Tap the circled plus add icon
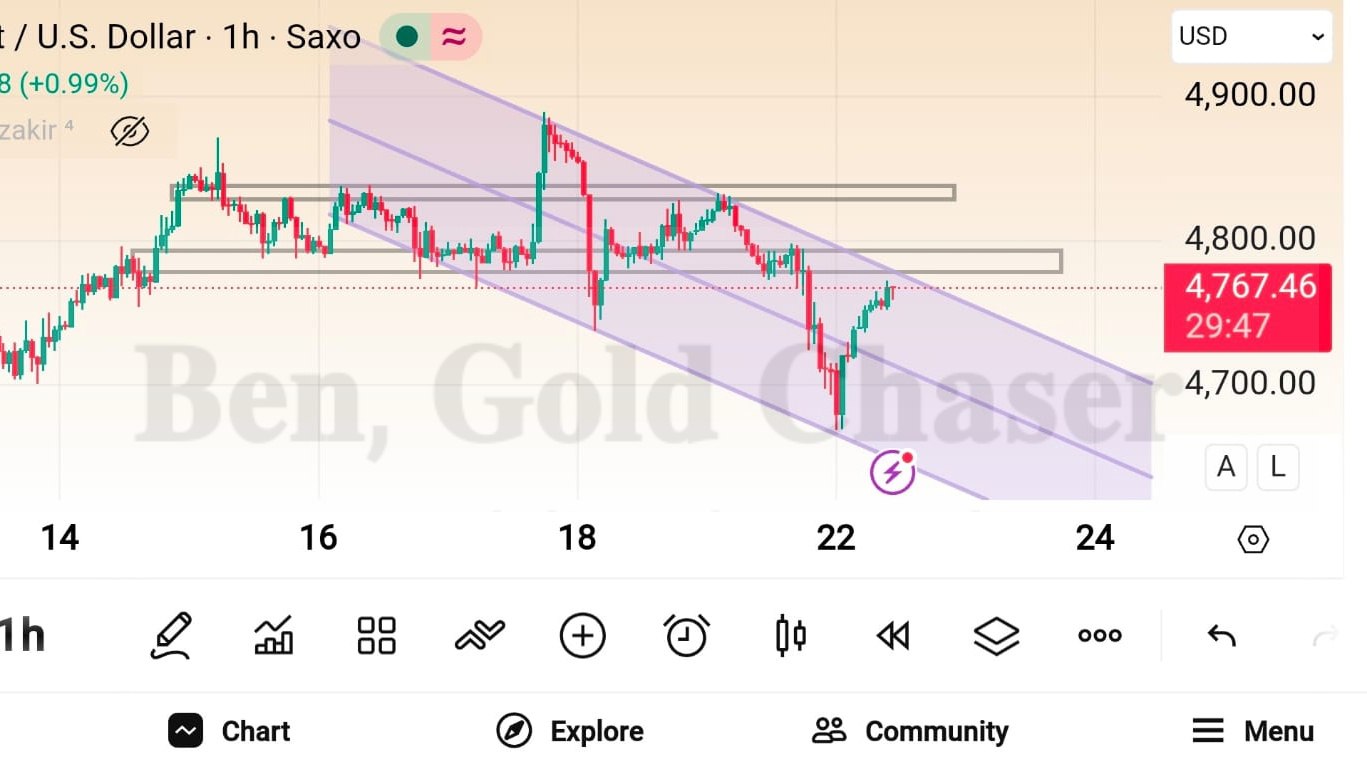Screen dimensions: 1367x769 coord(583,635)
